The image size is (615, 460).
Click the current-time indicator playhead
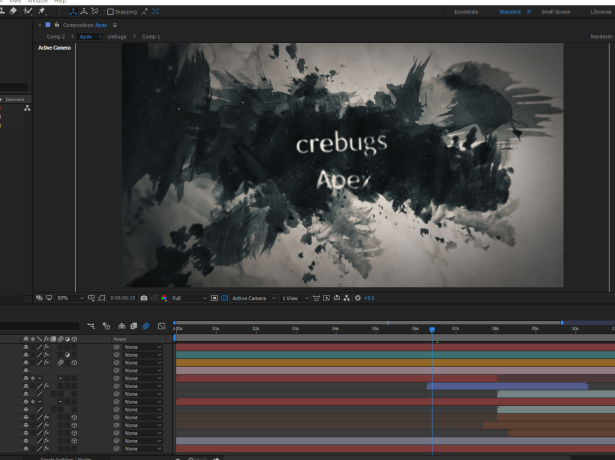pyautogui.click(x=432, y=330)
